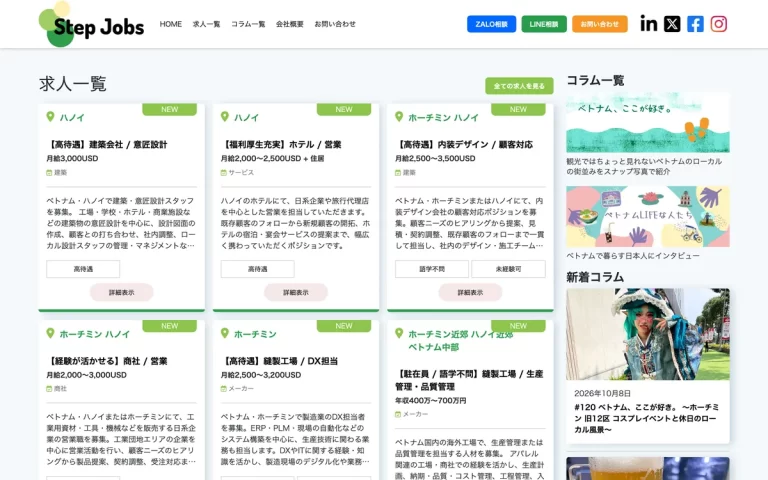
Task: Click date 2026年10月8日 in 新着コラム
Action: (x=602, y=393)
